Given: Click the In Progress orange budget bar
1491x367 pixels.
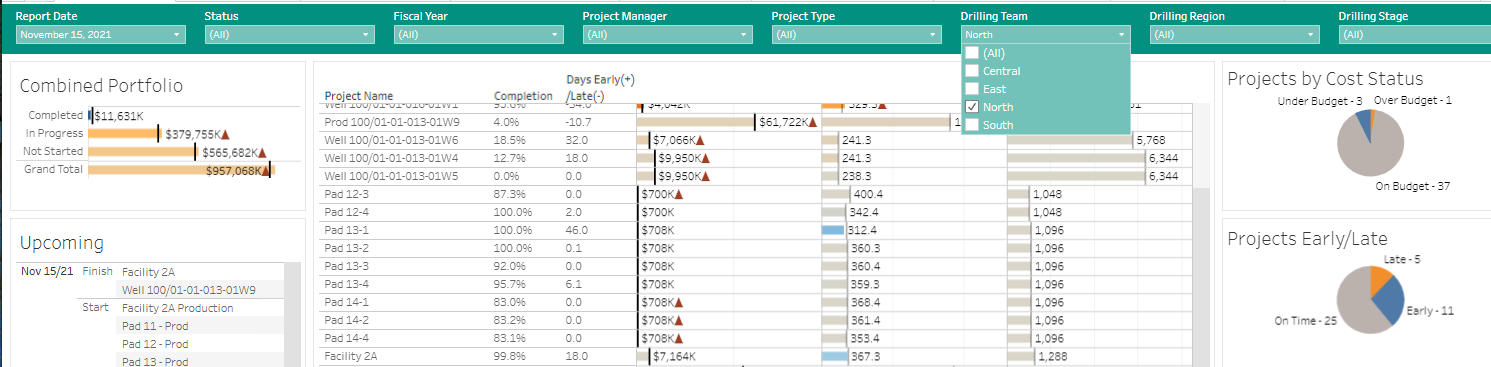Looking at the screenshot, I should tap(124, 134).
